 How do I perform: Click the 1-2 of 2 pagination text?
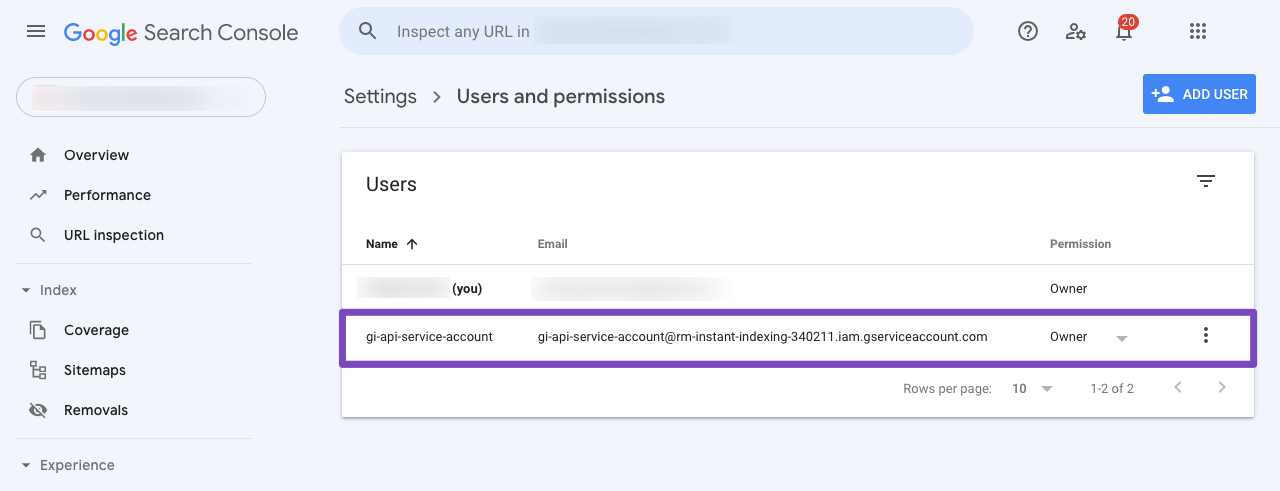pyautogui.click(x=1112, y=389)
